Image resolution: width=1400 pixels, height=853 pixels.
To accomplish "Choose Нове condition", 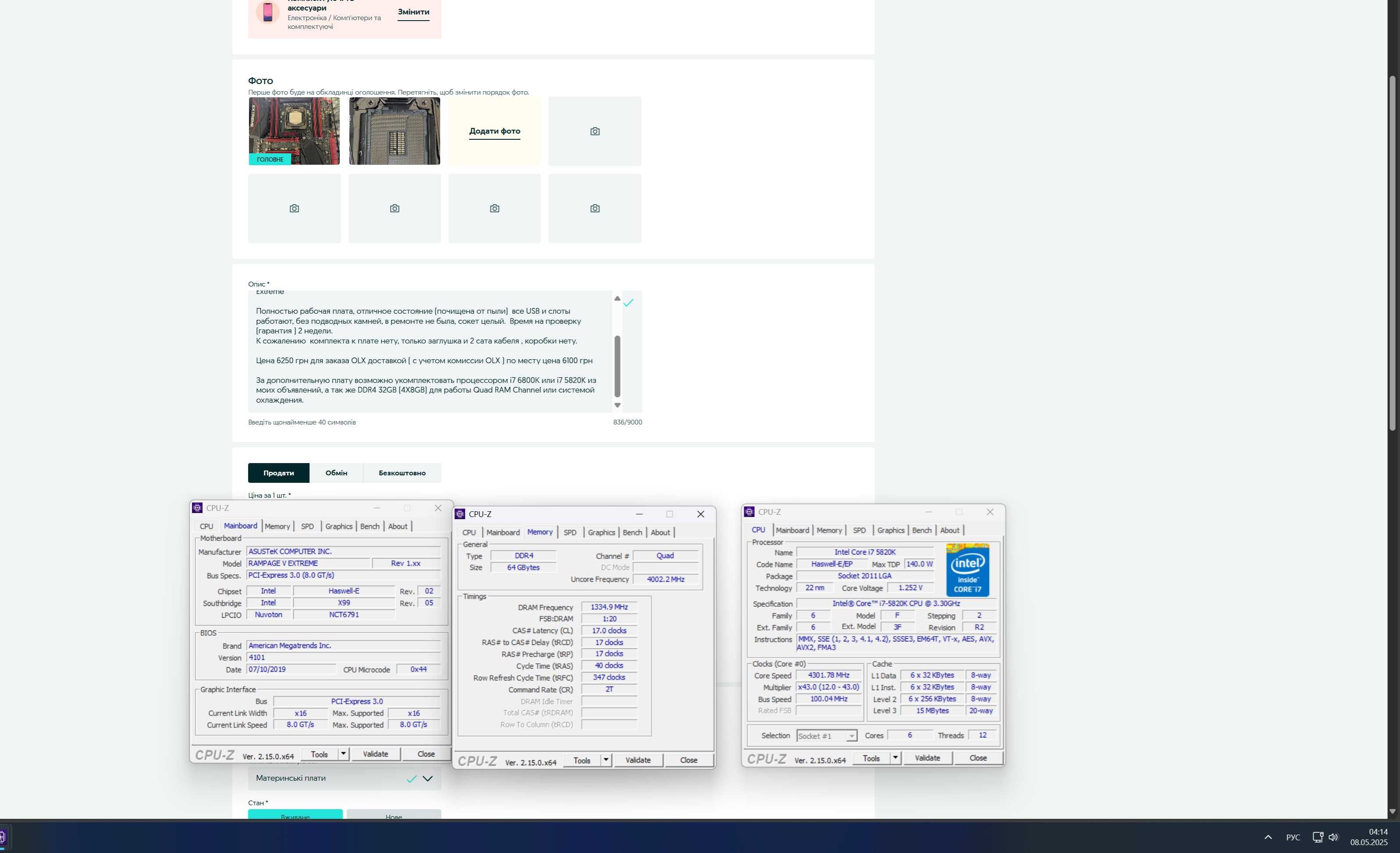I will [x=394, y=814].
